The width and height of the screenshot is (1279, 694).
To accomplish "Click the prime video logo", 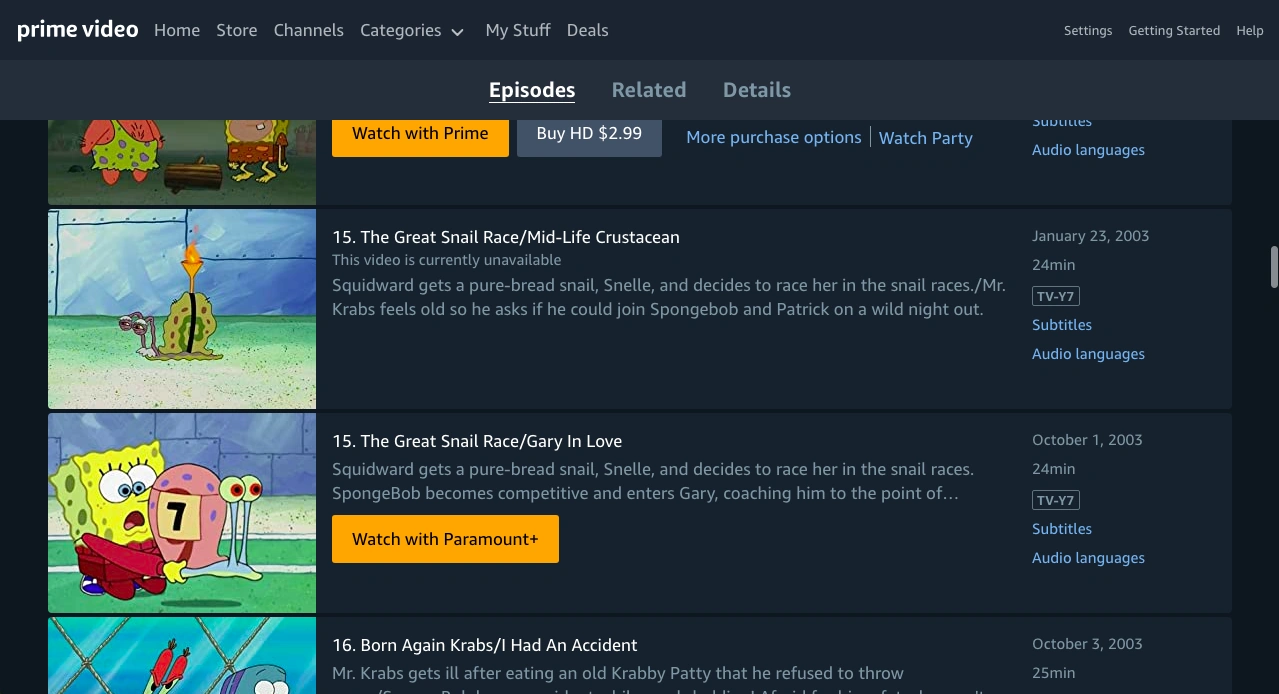I will [x=78, y=30].
